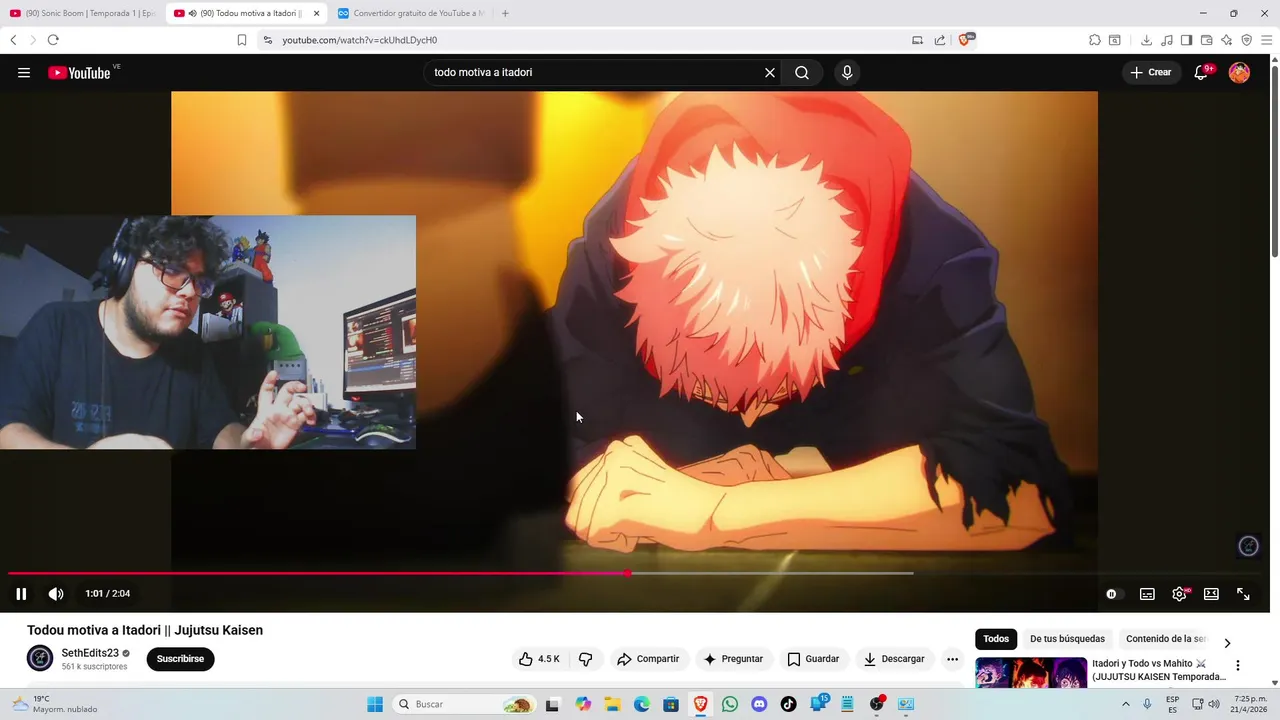Toggle theater mode

[x=1211, y=594]
